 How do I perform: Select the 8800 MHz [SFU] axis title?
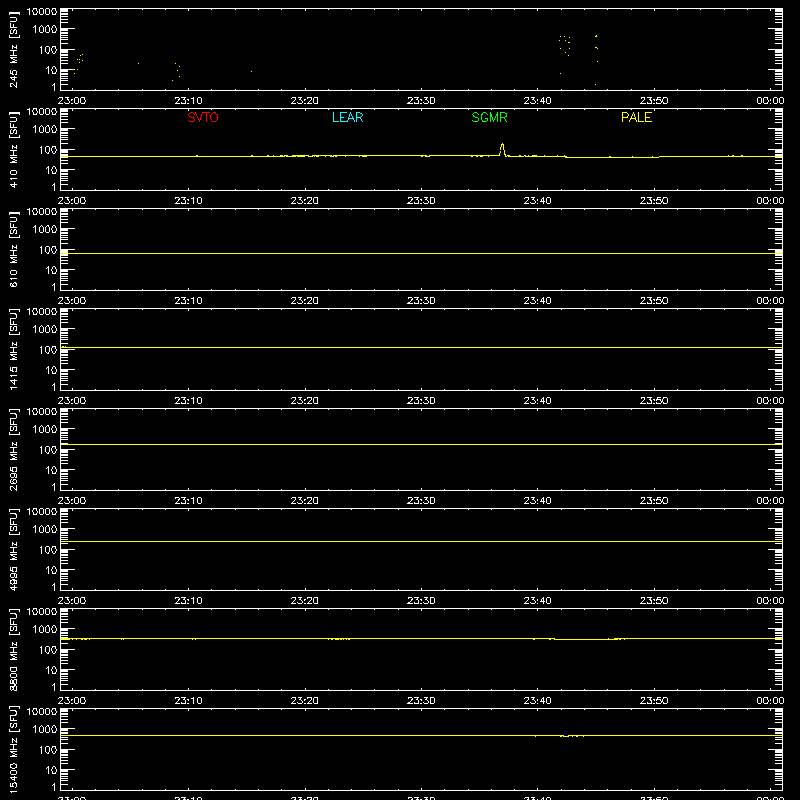[14, 649]
